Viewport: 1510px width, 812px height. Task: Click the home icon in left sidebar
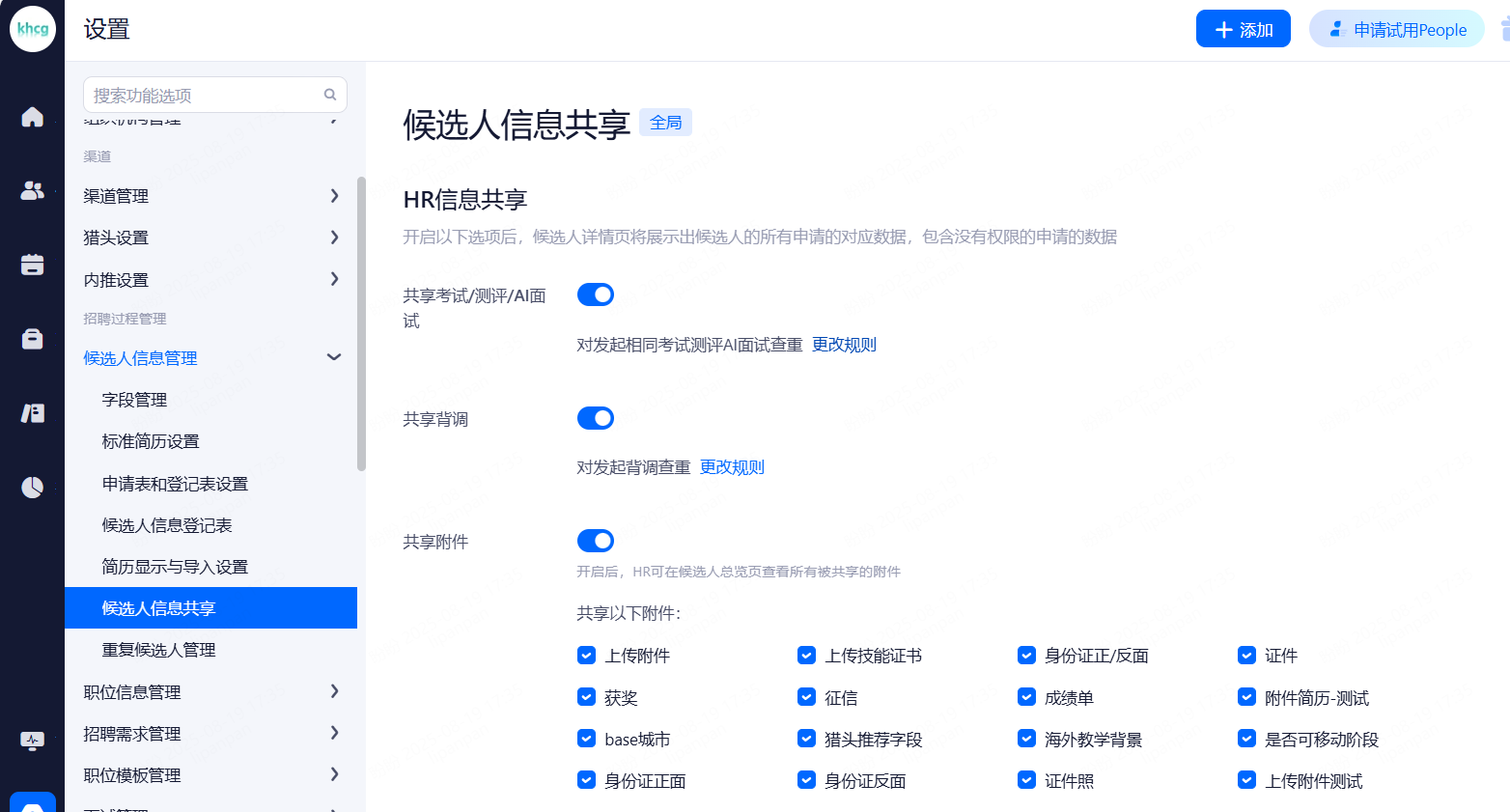pyautogui.click(x=32, y=117)
